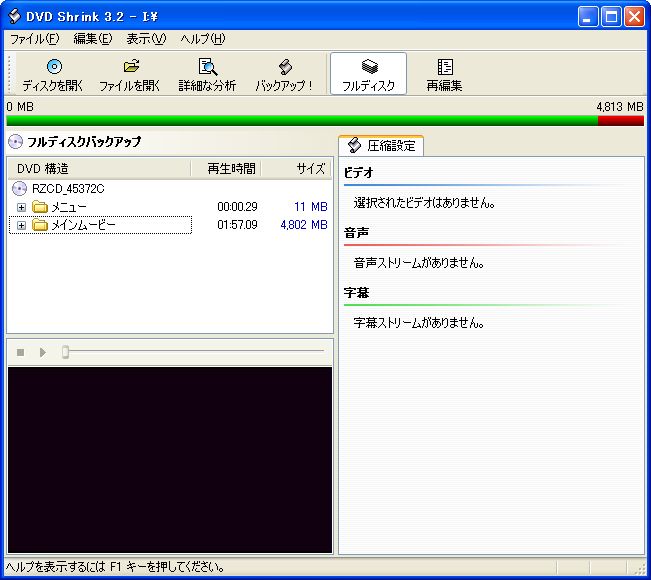
Task: Click the ファイルを開く (Open Files) icon
Action: (x=131, y=66)
